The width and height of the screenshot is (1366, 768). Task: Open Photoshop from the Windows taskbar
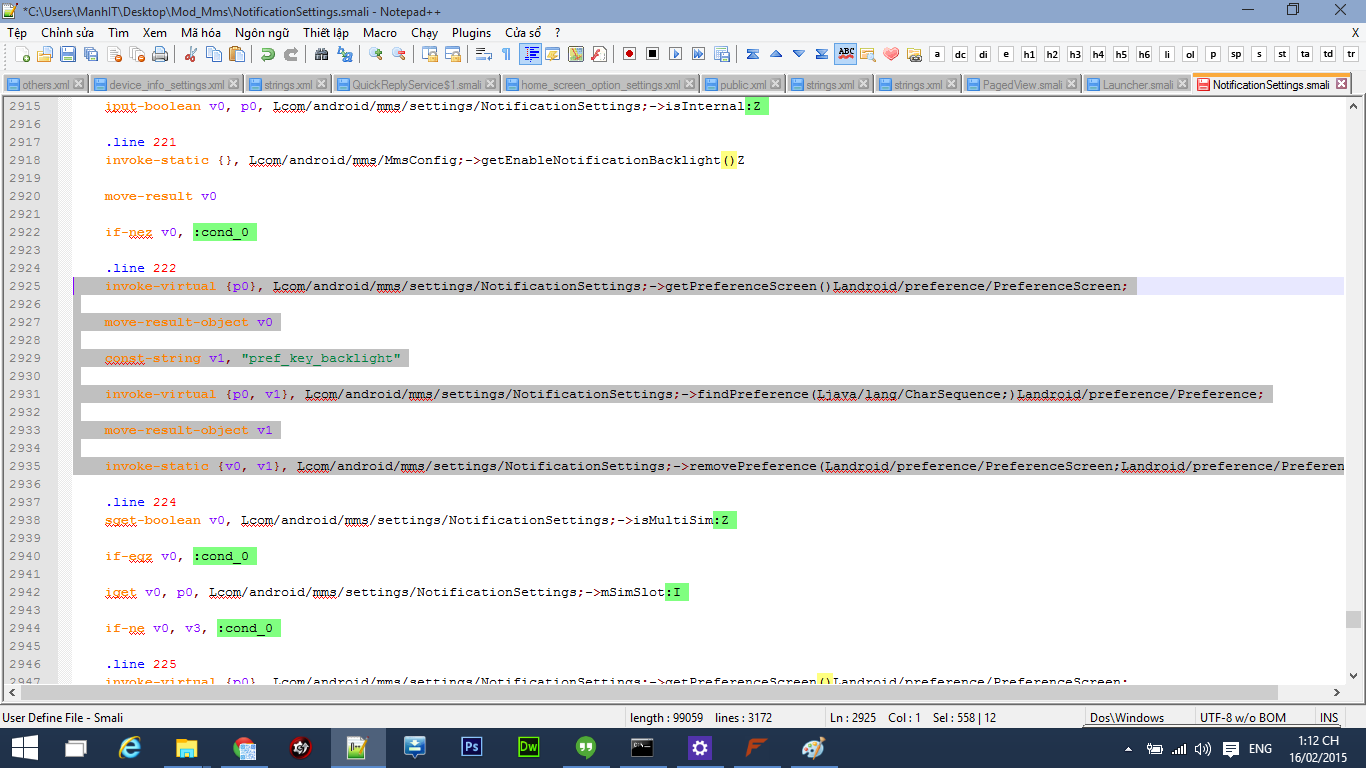(x=472, y=748)
